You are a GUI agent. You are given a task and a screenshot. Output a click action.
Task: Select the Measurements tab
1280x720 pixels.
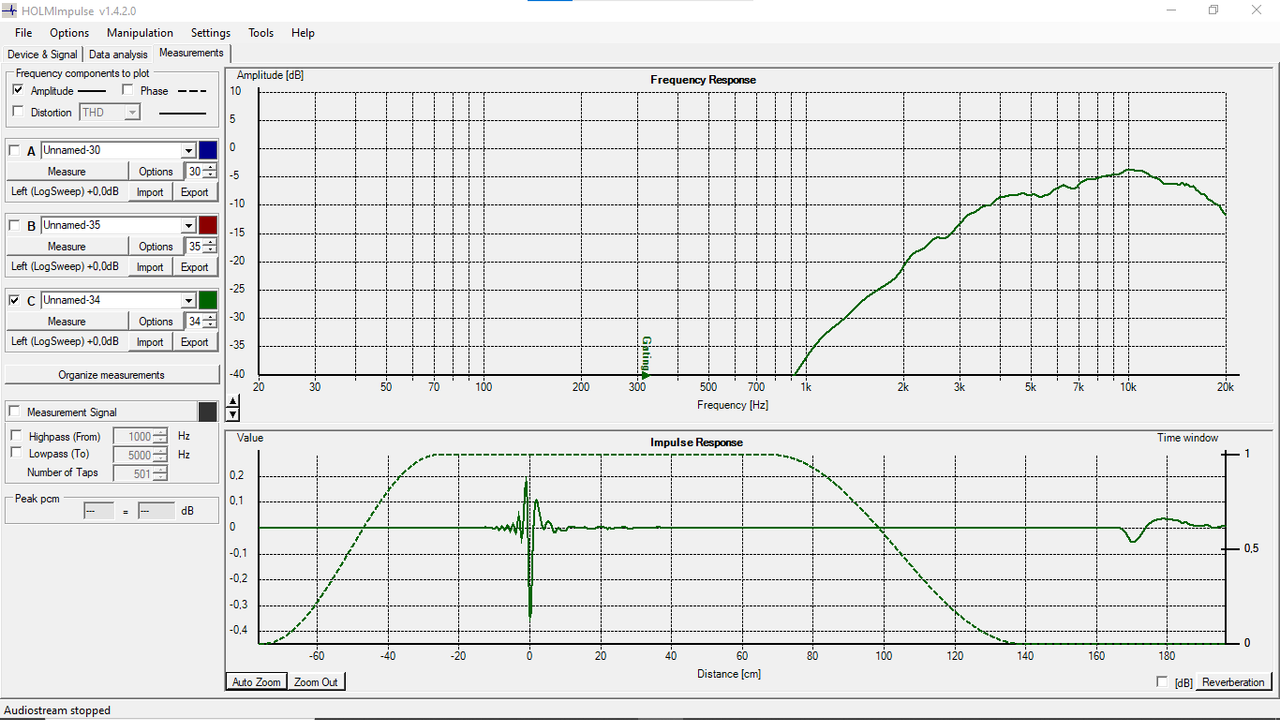pyautogui.click(x=191, y=53)
